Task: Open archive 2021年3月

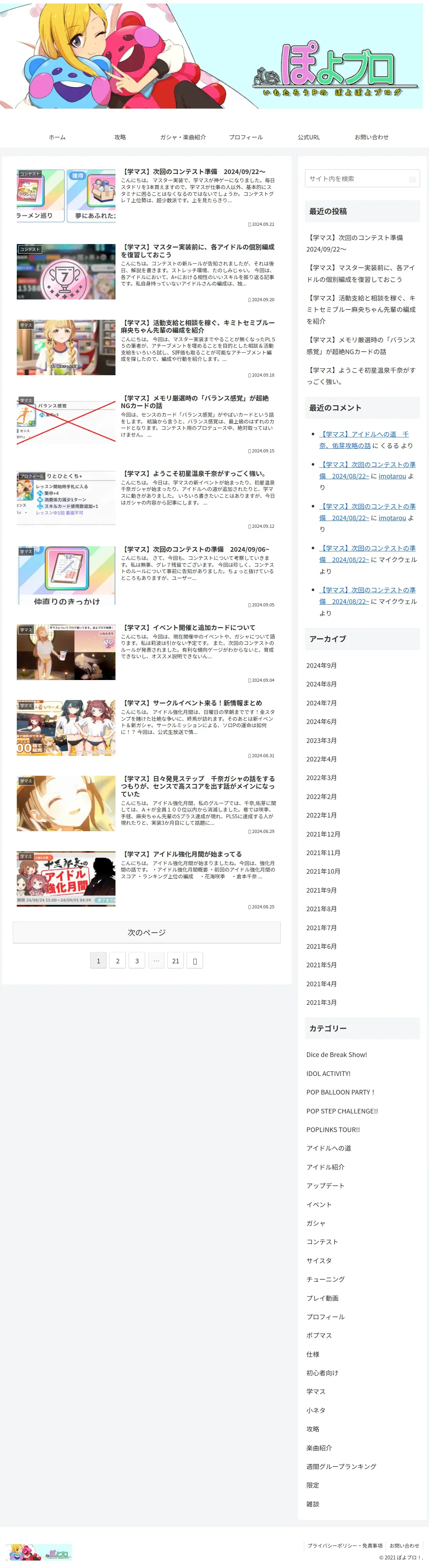Action: click(x=321, y=1003)
